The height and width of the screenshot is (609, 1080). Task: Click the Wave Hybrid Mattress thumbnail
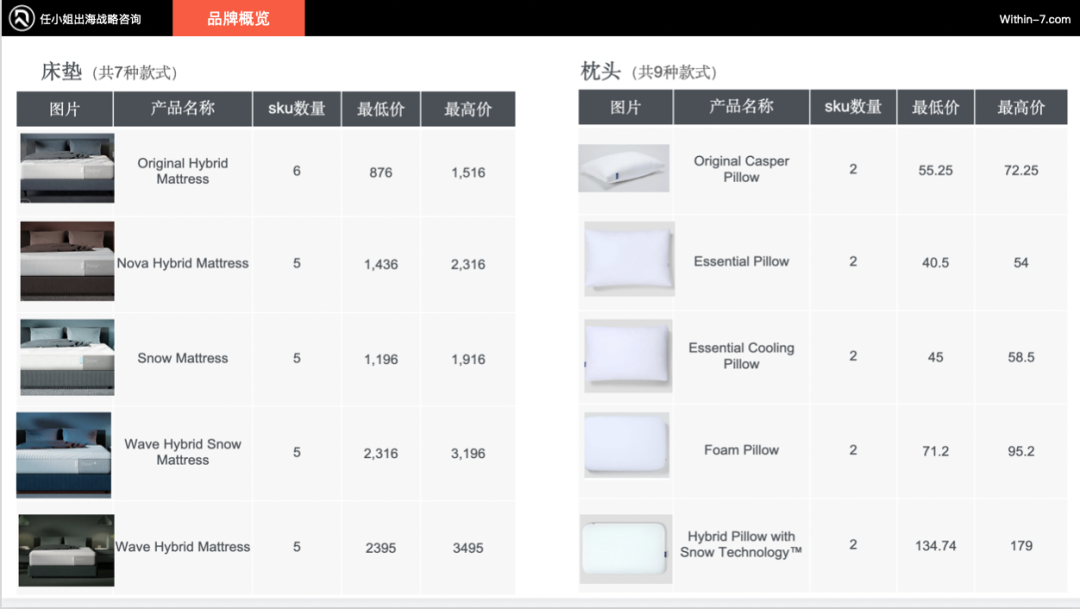click(x=66, y=547)
